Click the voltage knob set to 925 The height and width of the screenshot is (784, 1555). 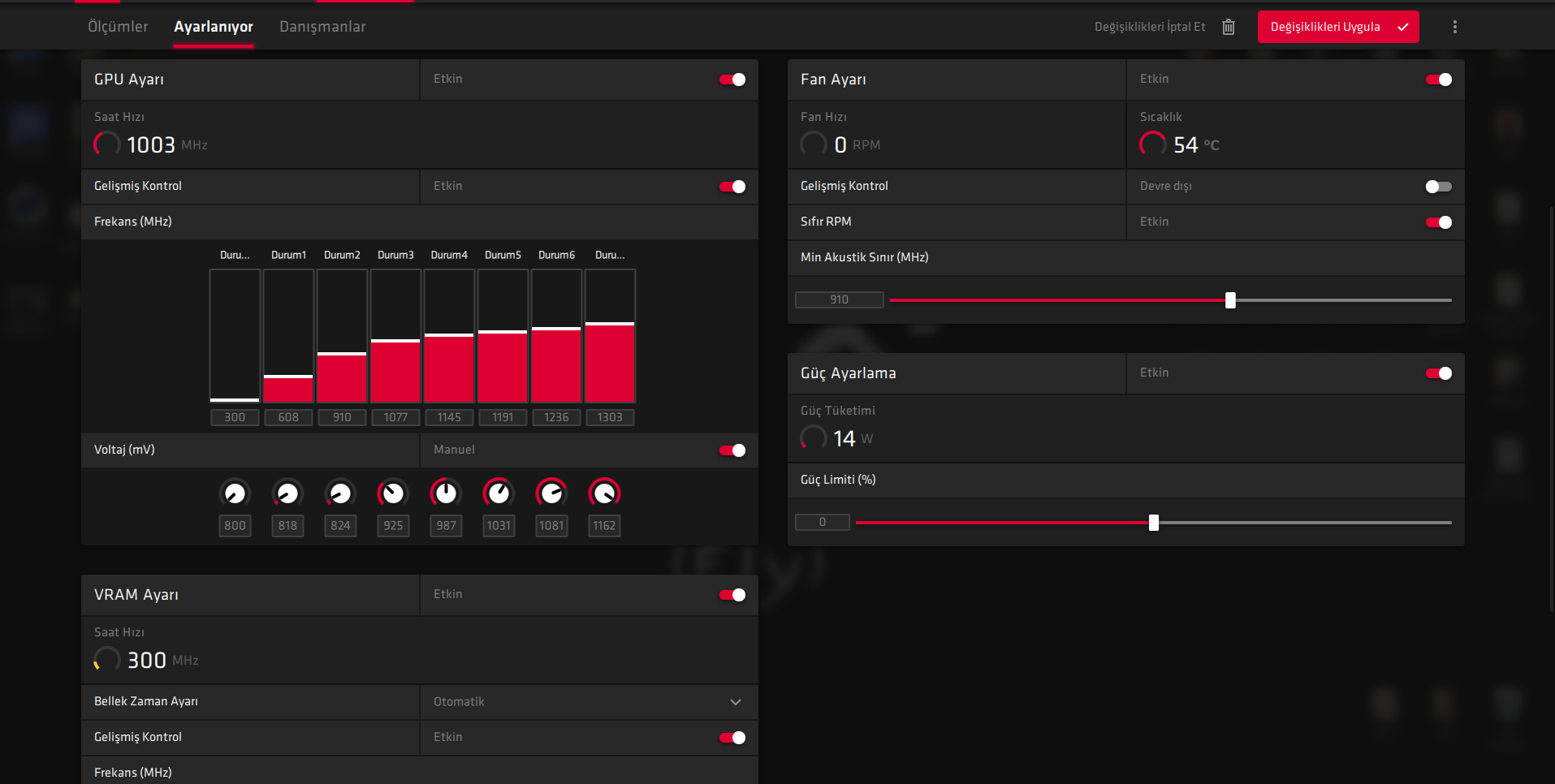393,493
